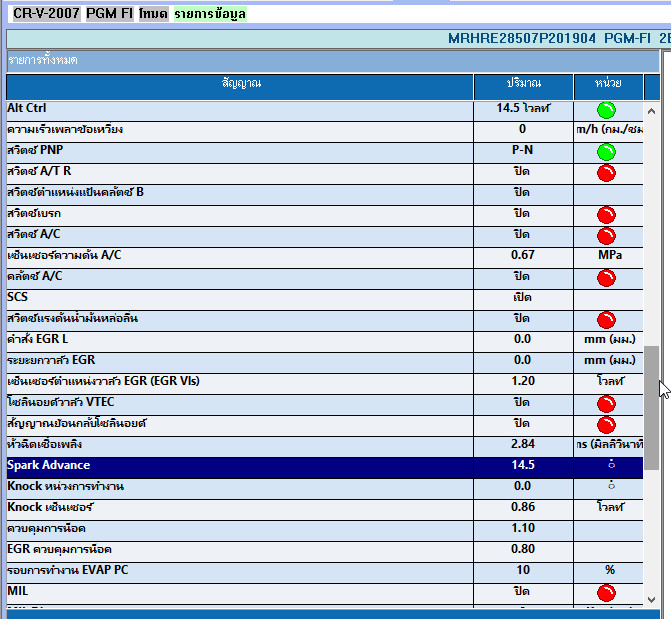Viewport: 671px width, 619px height.
Task: Click the red indicator for สวิตช์แรงดันน้ำมันหล่อลื่น
Action: pyautogui.click(x=606, y=320)
